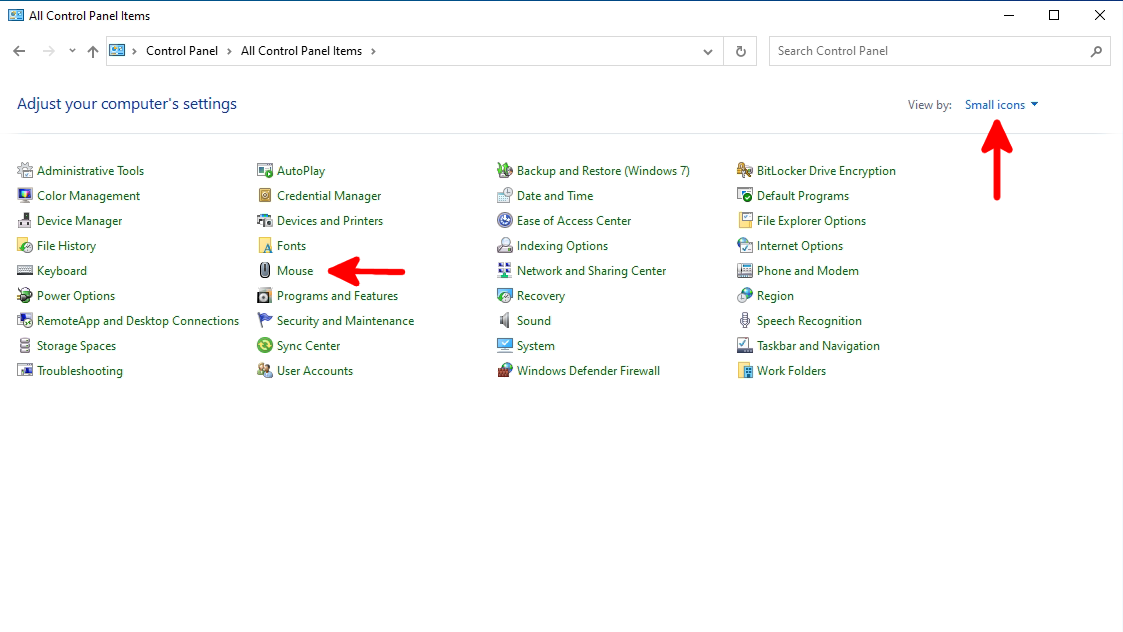Open the View by Small icons dropdown
The width and height of the screenshot is (1123, 632).
(x=1001, y=105)
